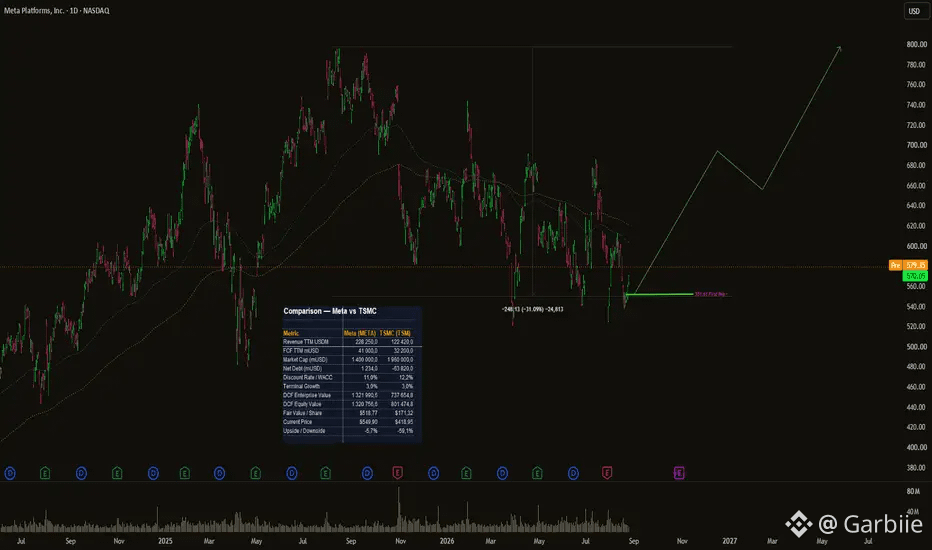The width and height of the screenshot is (932, 550).
Task: Click the FCF TTM mUSD row label
Action: tap(301, 351)
